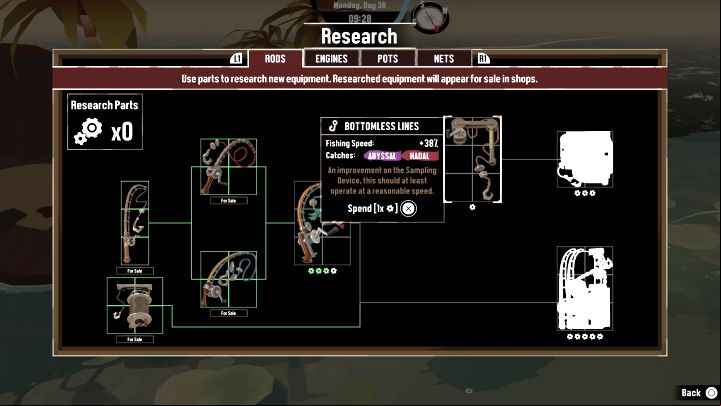Select the NETS tab
This screenshot has height=406, width=721.
point(444,58)
